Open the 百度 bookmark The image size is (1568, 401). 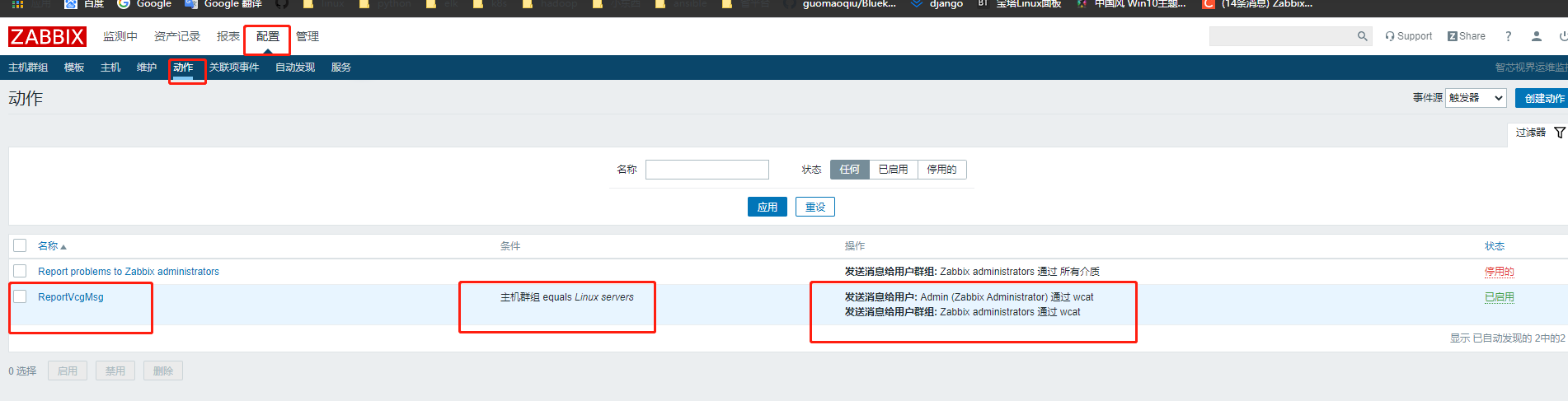pos(85,4)
